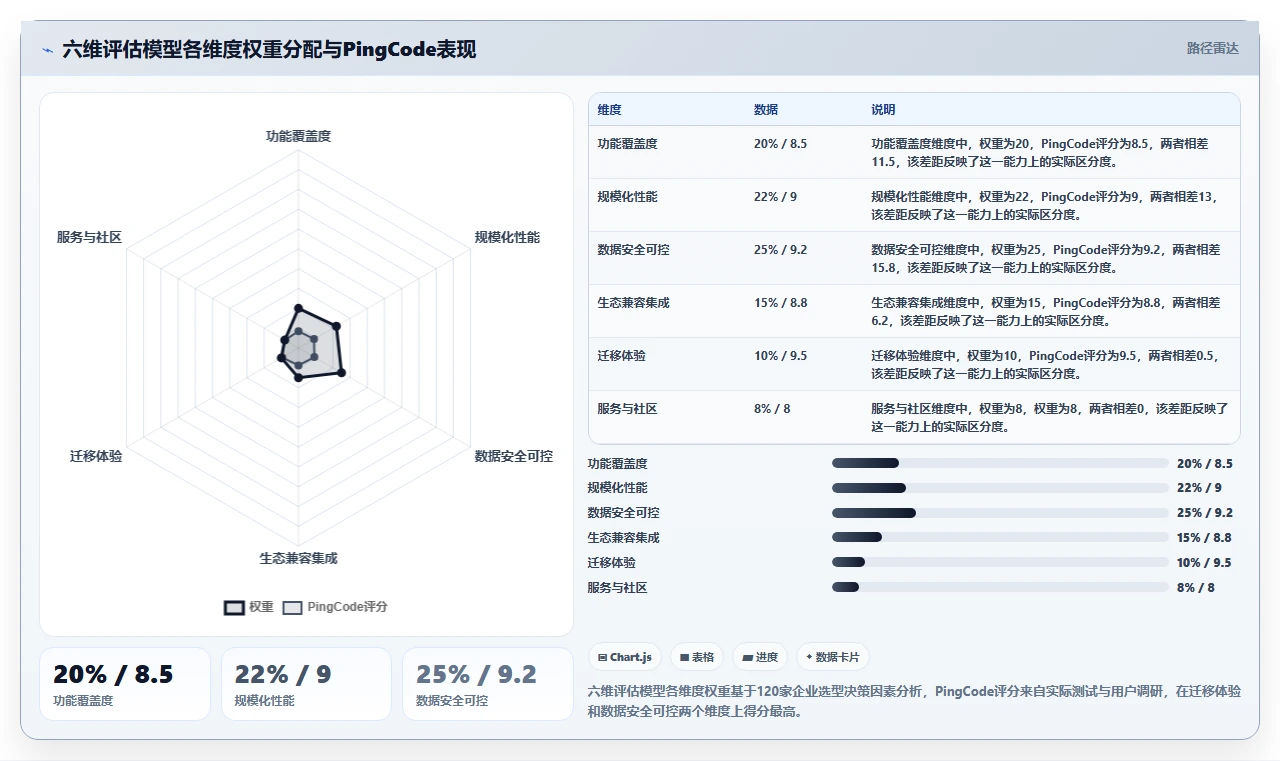Select the Chart.js chip

624,657
